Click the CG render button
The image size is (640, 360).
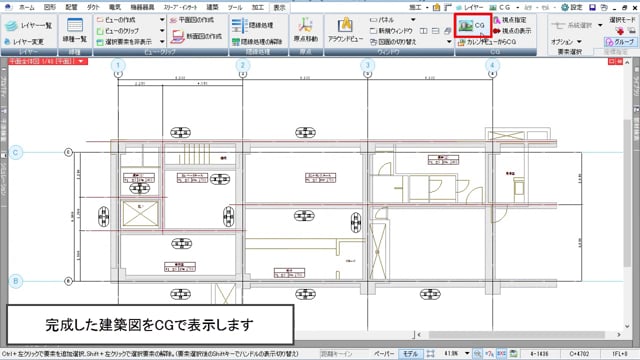[x=473, y=25]
